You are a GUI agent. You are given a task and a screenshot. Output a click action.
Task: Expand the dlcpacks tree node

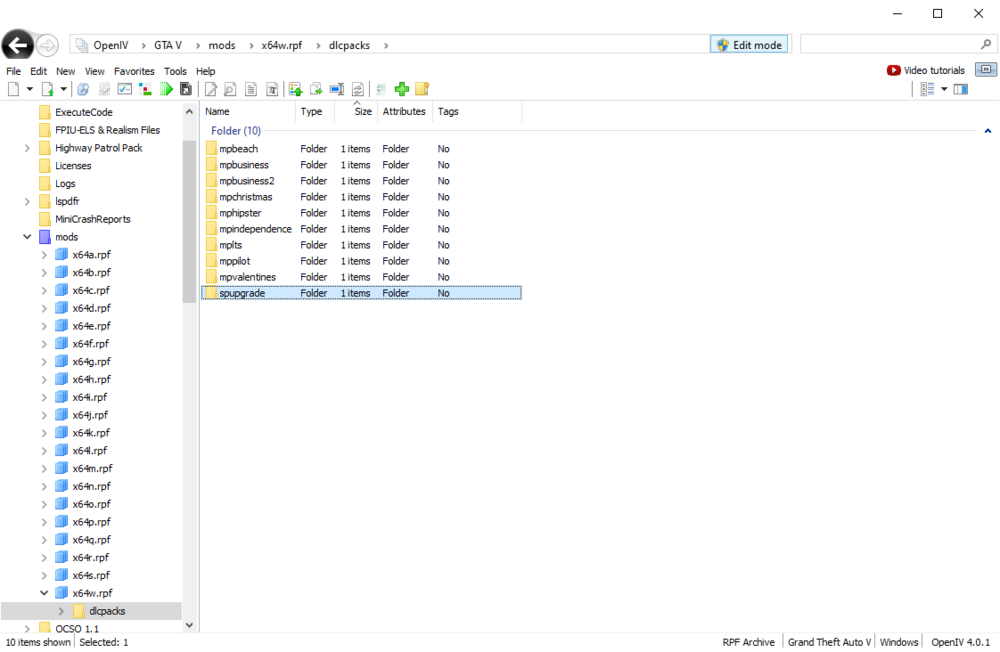tap(61, 611)
